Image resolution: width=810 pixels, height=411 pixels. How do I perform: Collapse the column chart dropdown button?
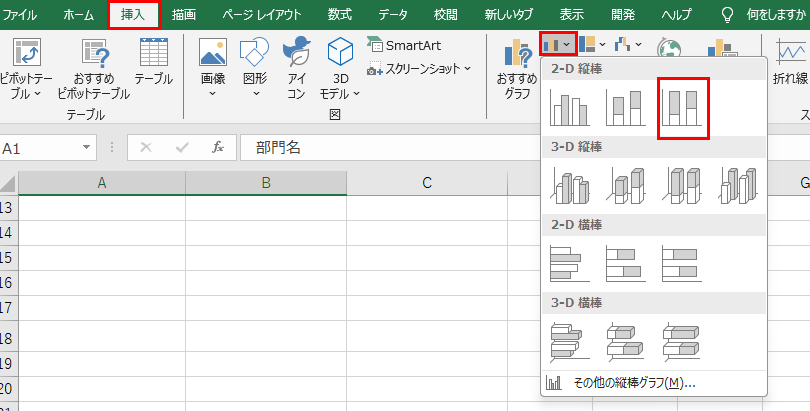[557, 44]
